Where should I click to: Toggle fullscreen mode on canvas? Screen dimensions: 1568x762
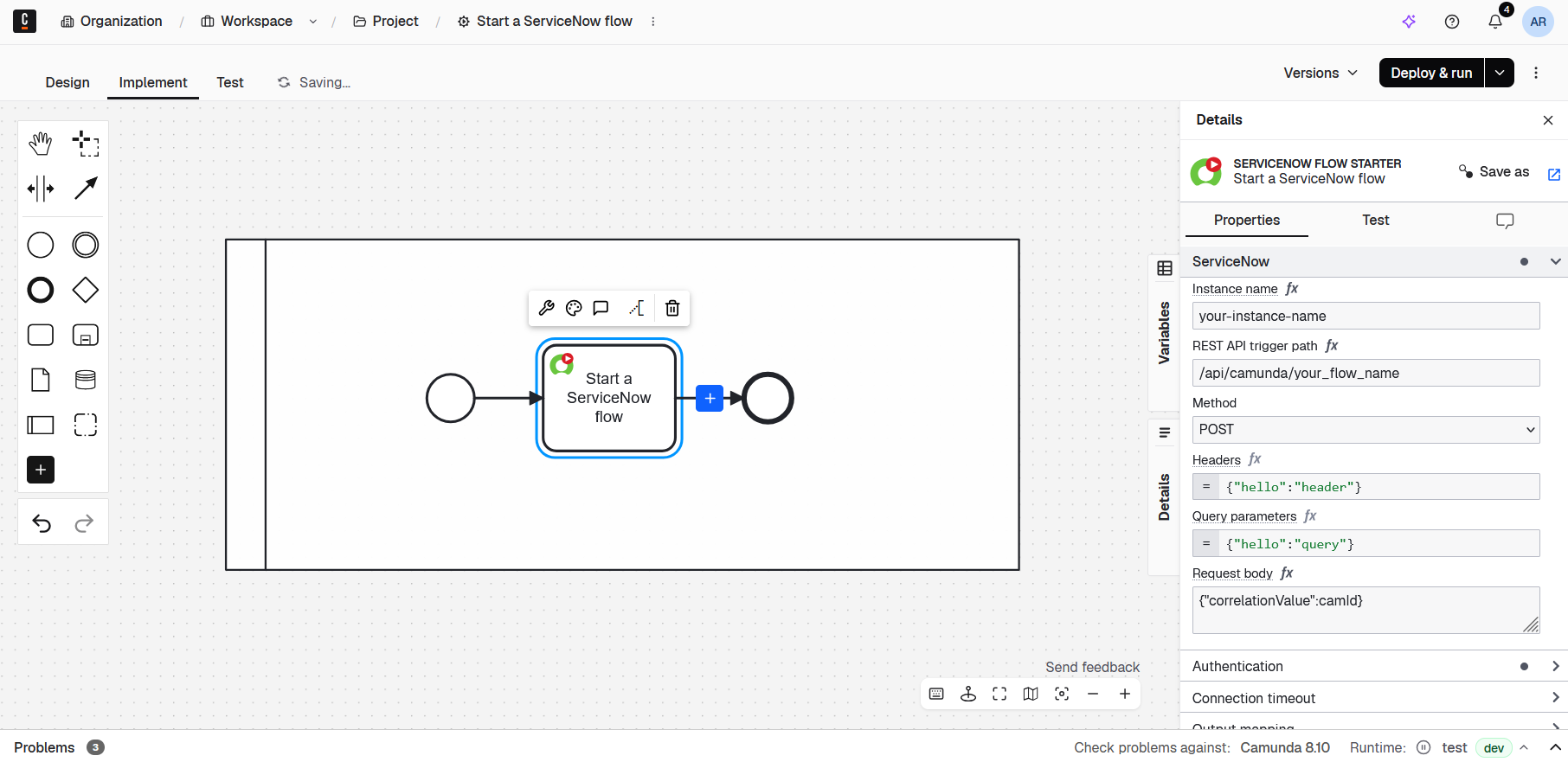click(x=999, y=694)
